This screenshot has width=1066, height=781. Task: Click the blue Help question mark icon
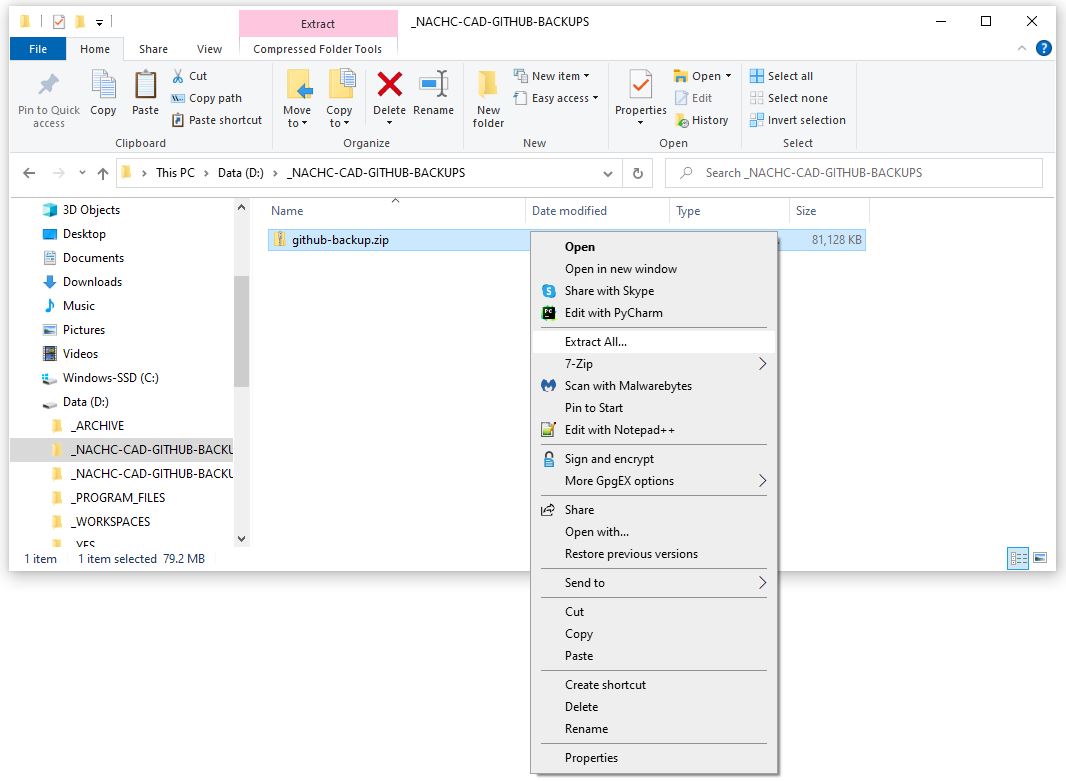pos(1044,48)
